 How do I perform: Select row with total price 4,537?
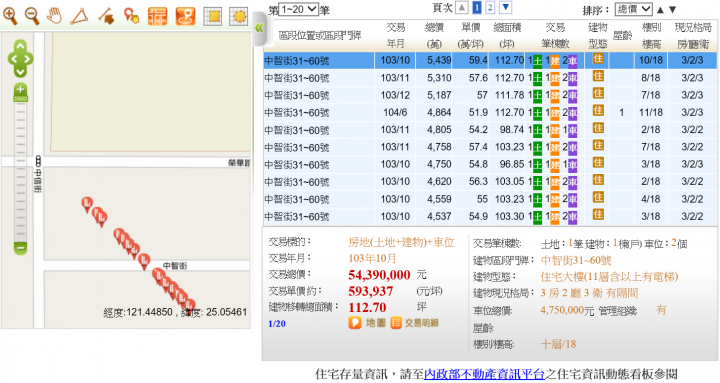coord(490,216)
